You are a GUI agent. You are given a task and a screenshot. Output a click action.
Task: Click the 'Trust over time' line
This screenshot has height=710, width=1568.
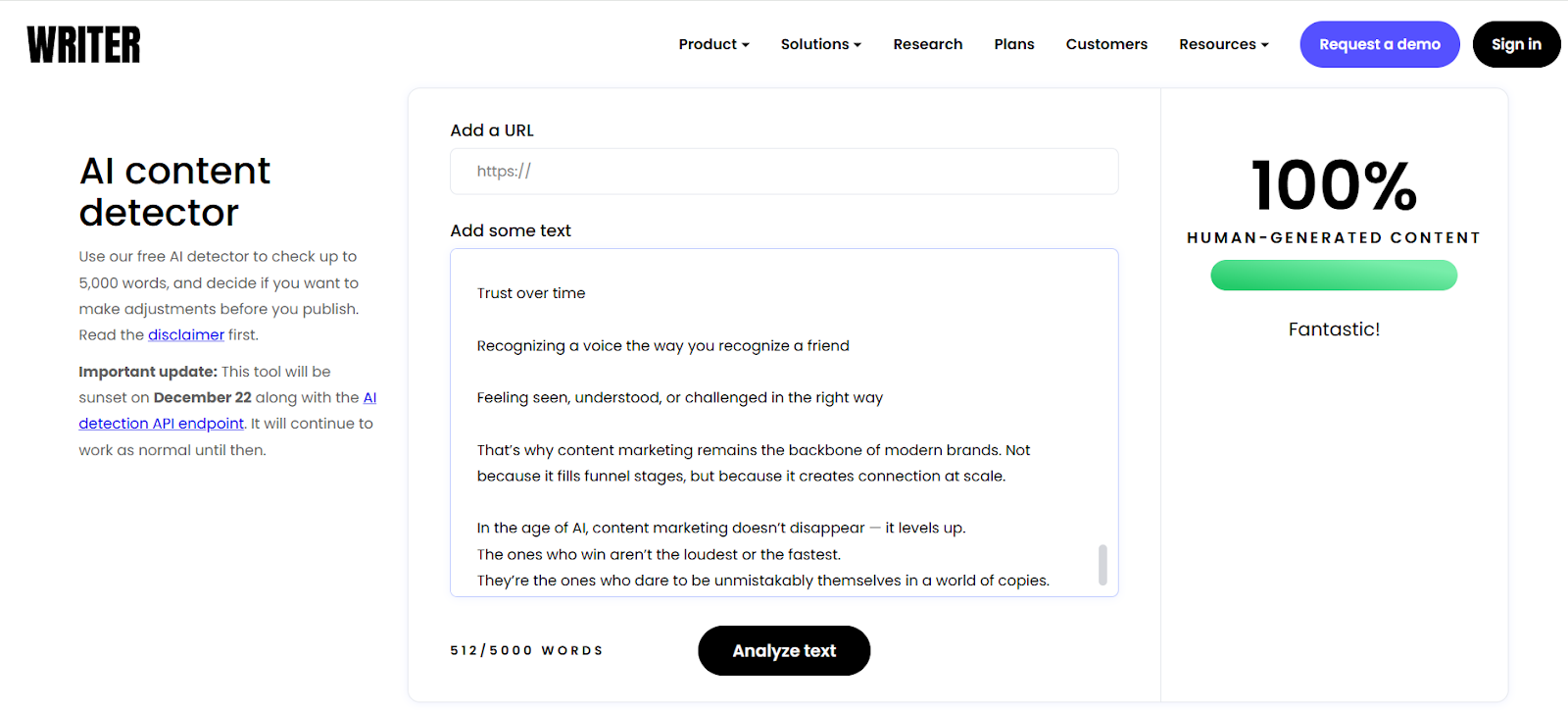pyautogui.click(x=531, y=293)
